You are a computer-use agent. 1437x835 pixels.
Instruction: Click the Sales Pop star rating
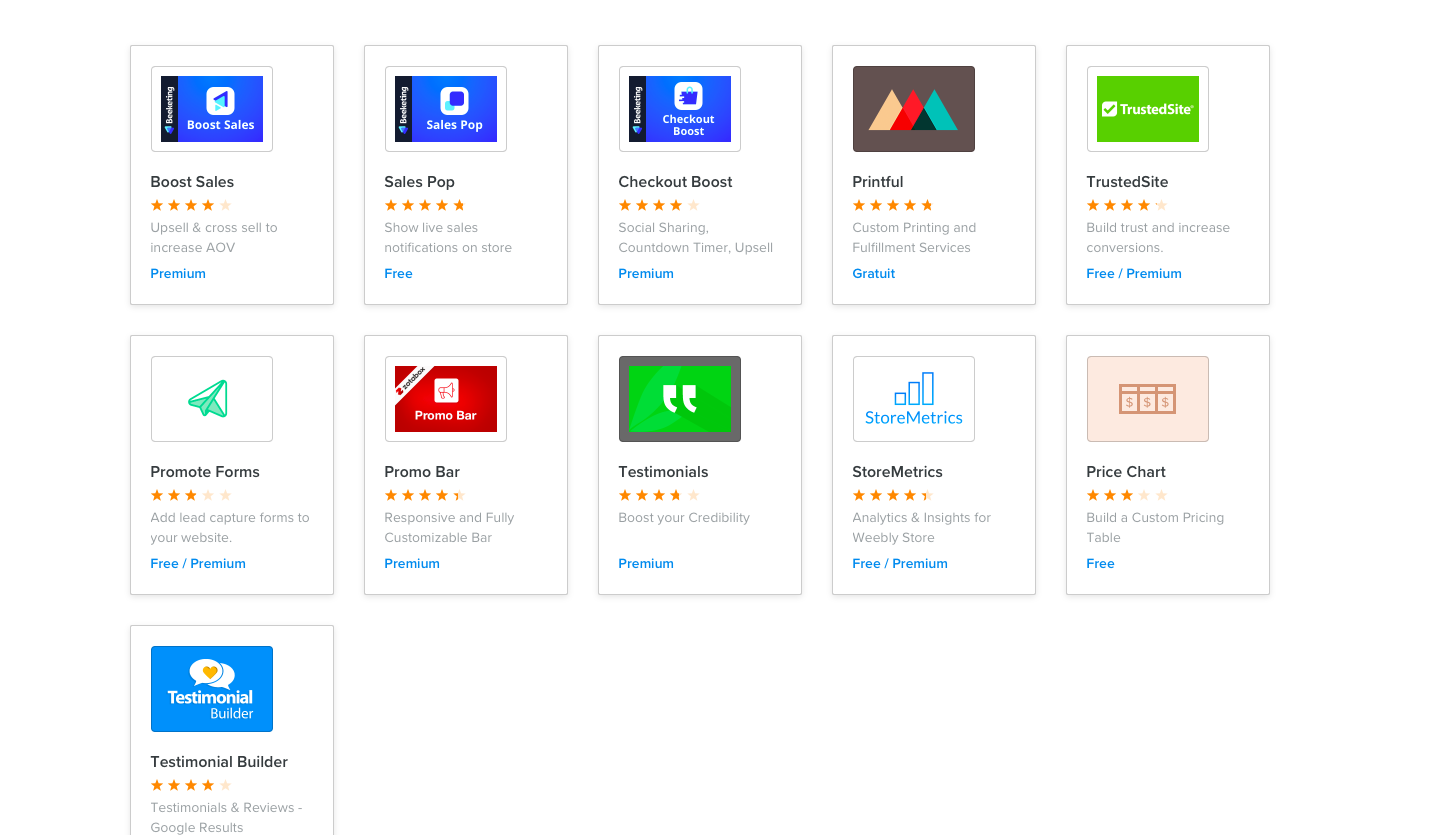[x=425, y=205]
